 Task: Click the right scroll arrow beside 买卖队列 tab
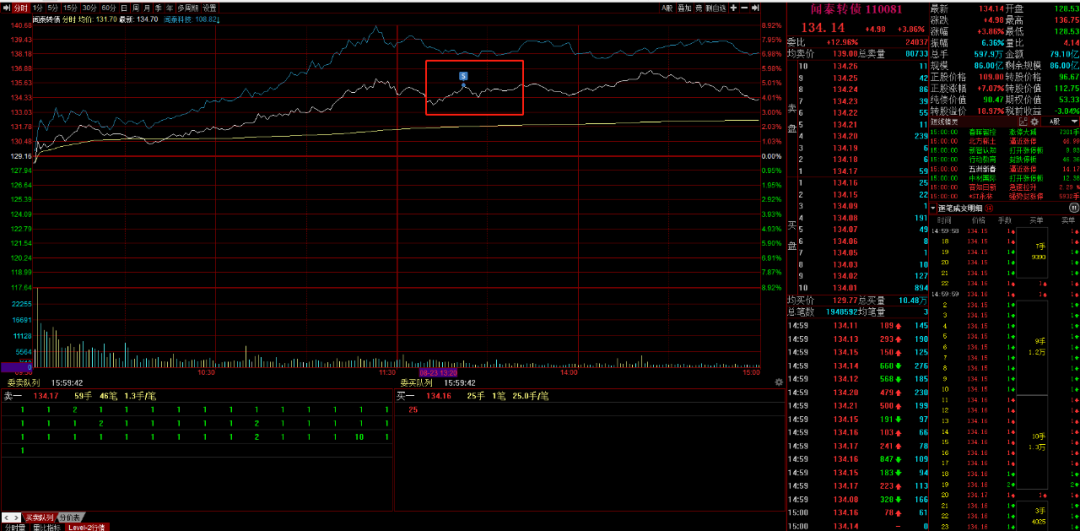point(18,517)
